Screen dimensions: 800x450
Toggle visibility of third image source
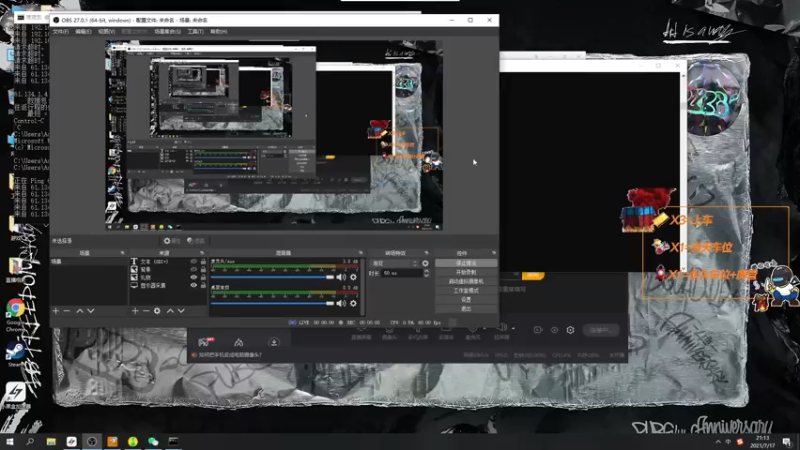[x=193, y=278]
